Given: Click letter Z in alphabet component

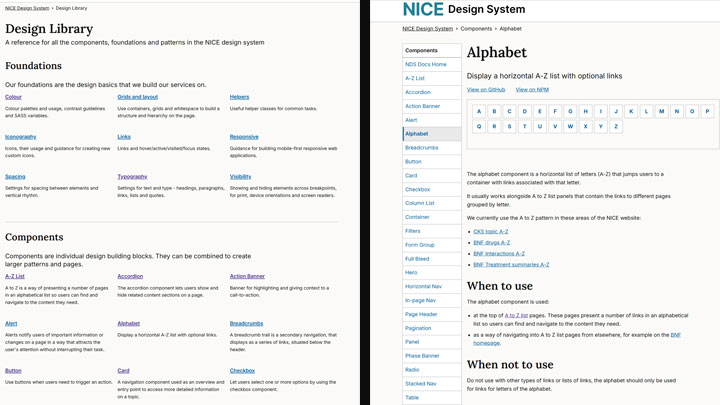Looking at the screenshot, I should [x=616, y=126].
